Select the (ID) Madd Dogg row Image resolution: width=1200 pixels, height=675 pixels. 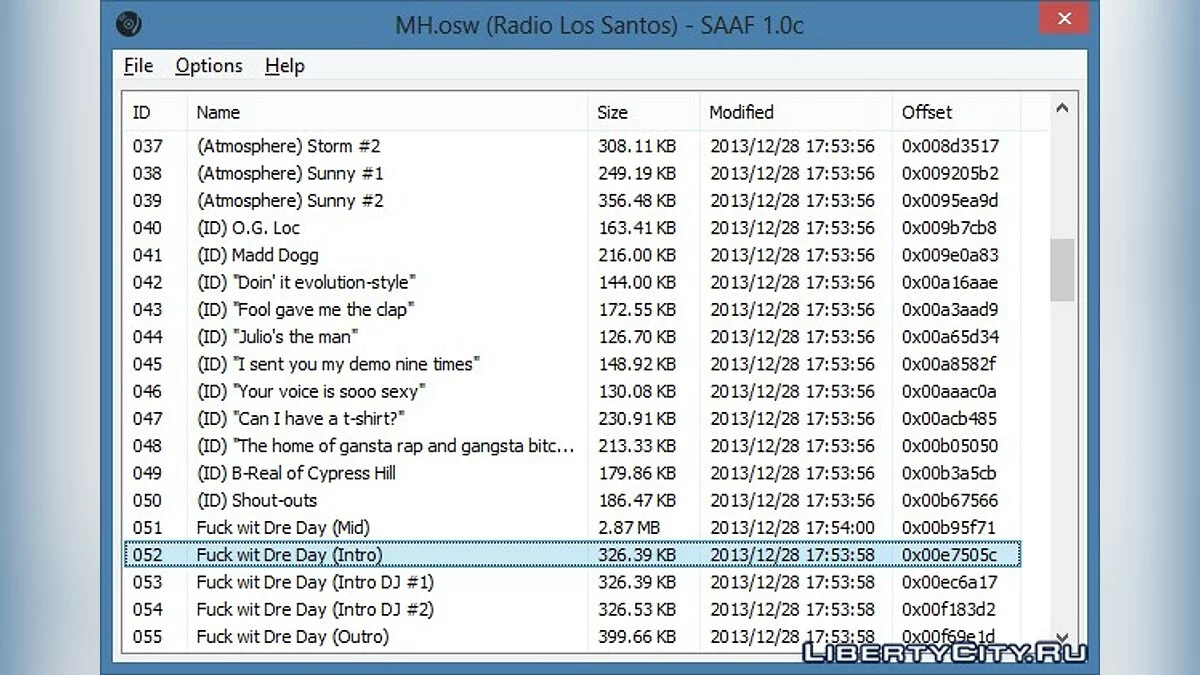click(x=258, y=255)
